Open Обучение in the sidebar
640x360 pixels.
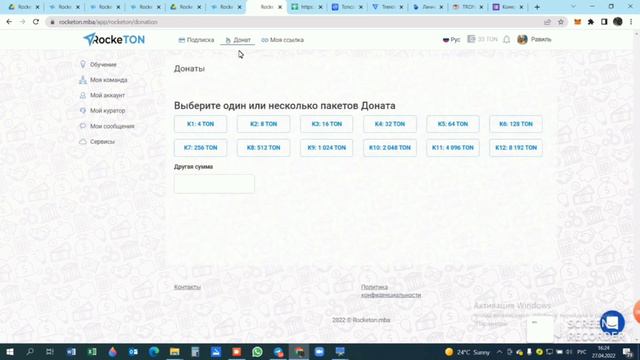(x=98, y=64)
